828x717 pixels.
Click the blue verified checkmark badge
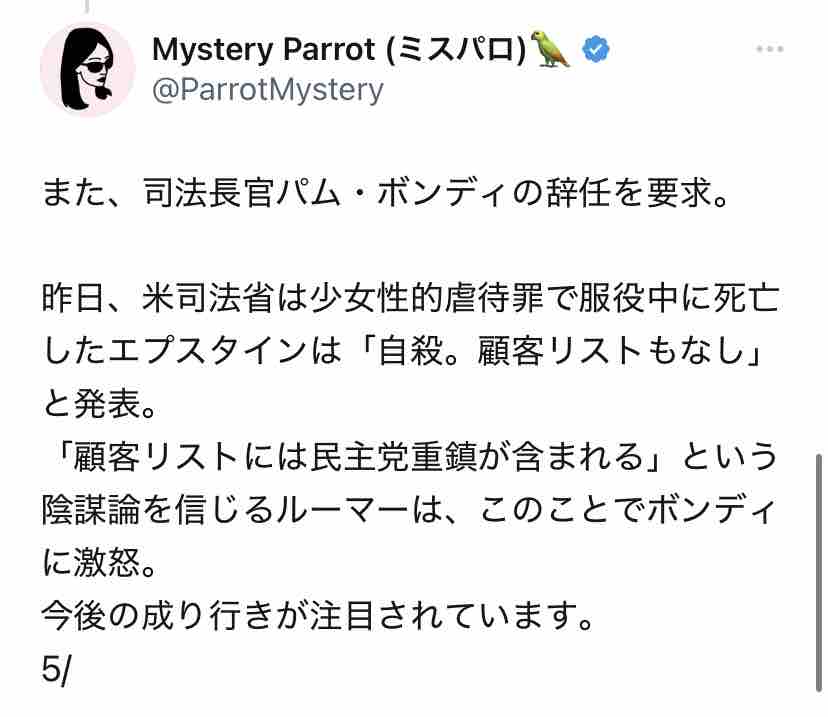coord(595,49)
